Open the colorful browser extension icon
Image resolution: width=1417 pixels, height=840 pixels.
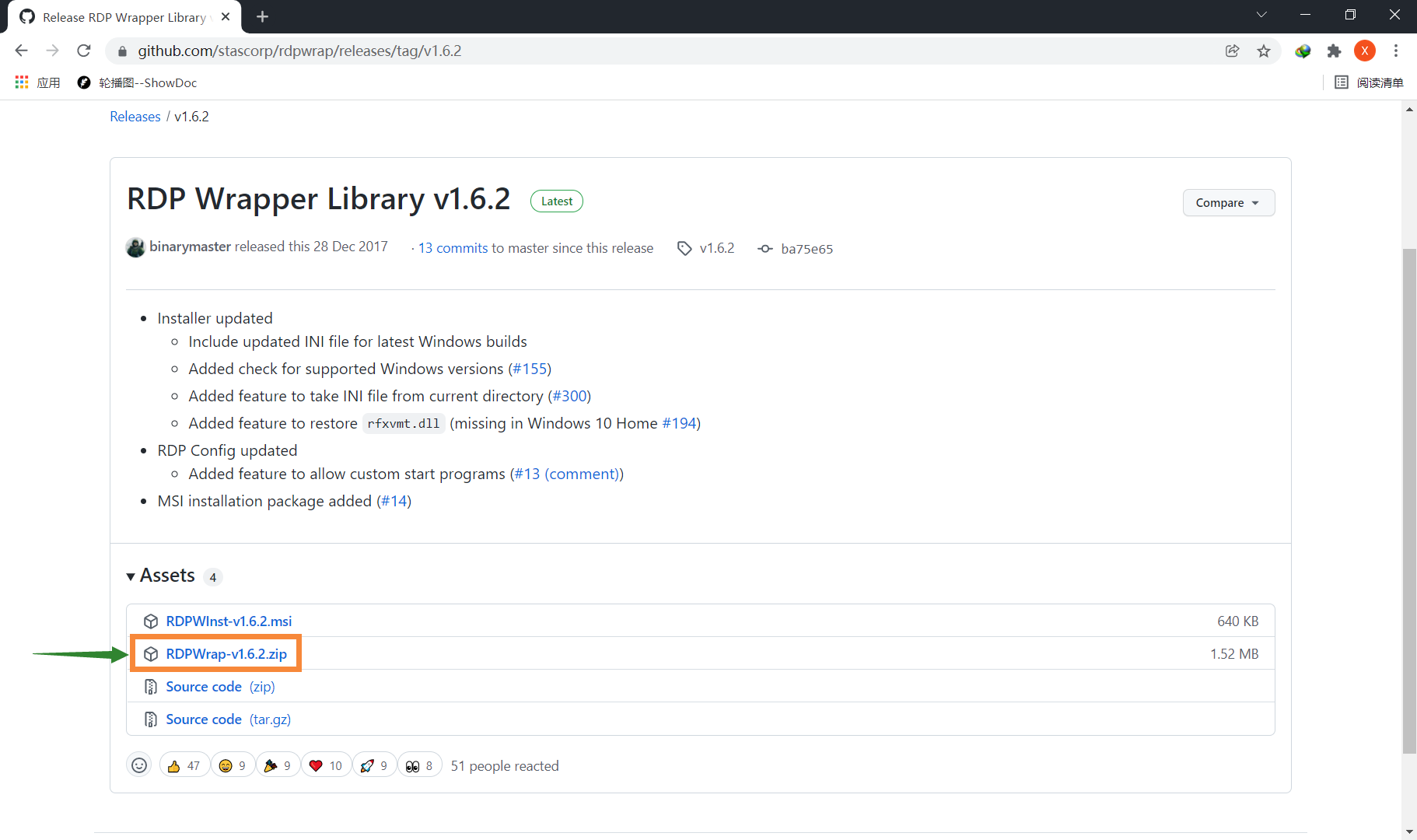[1303, 51]
